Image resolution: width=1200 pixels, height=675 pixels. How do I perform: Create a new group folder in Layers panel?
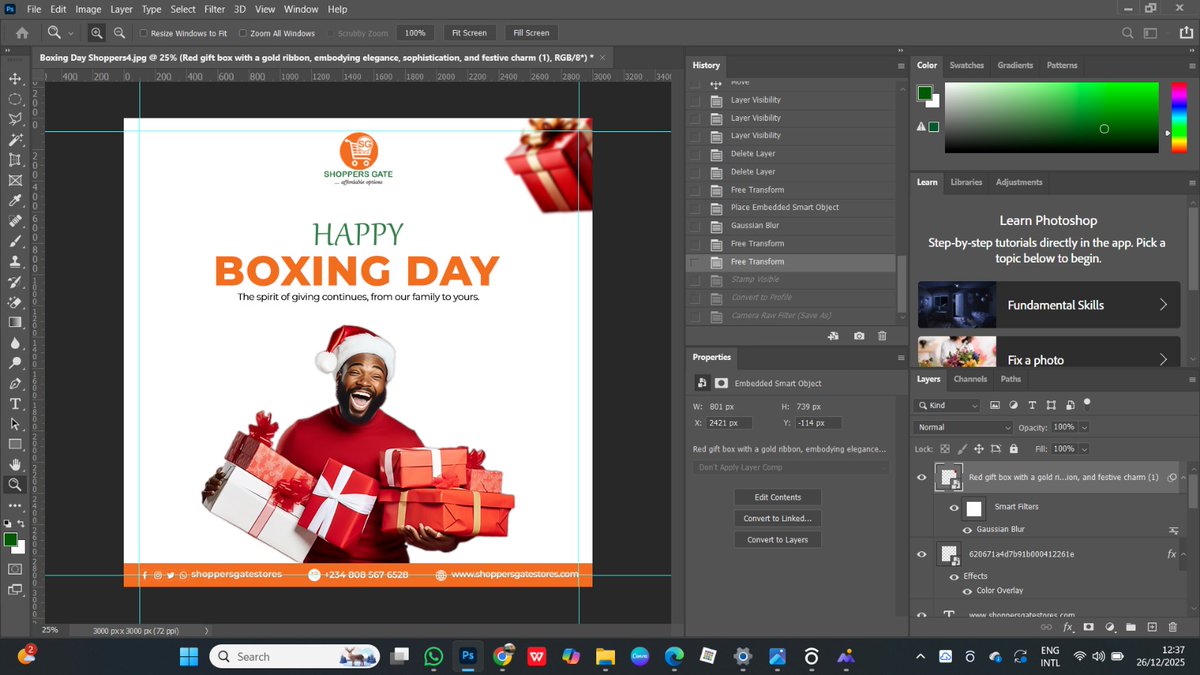pos(1131,627)
